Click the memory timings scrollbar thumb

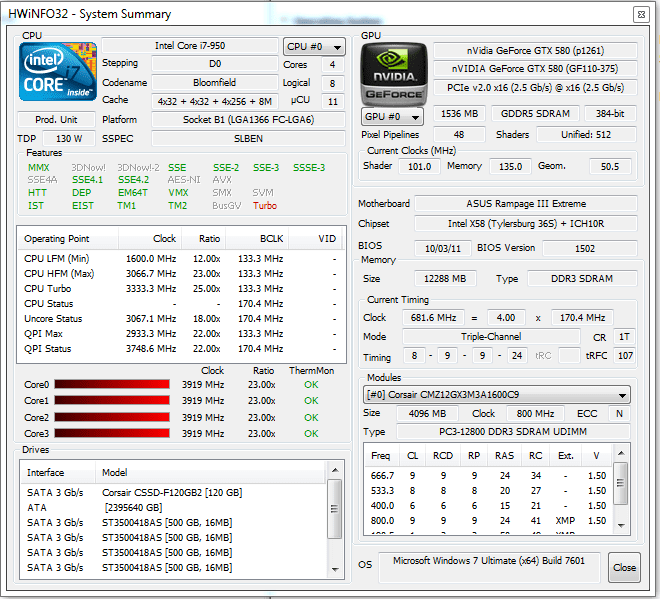620,483
